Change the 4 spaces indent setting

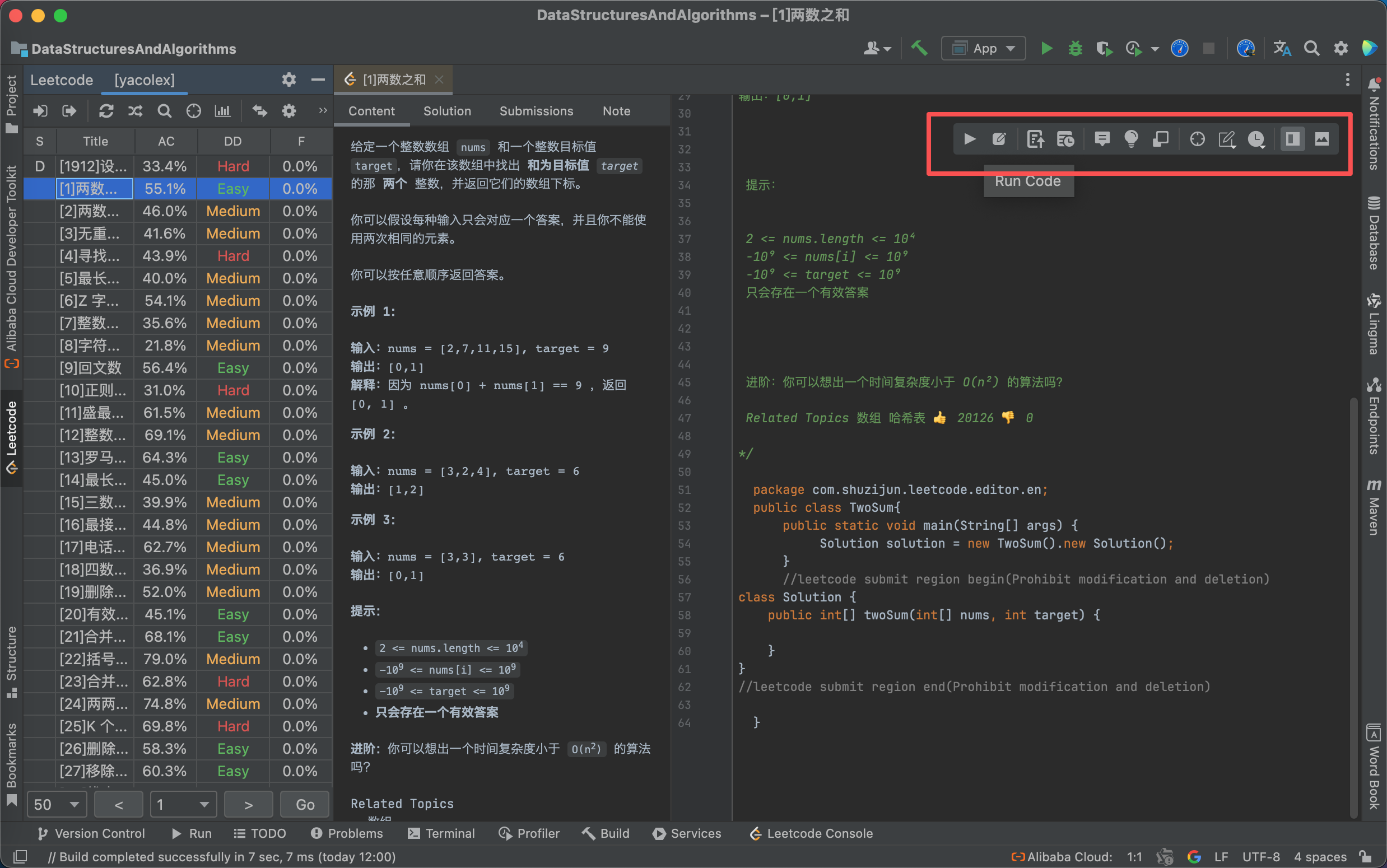1320,856
